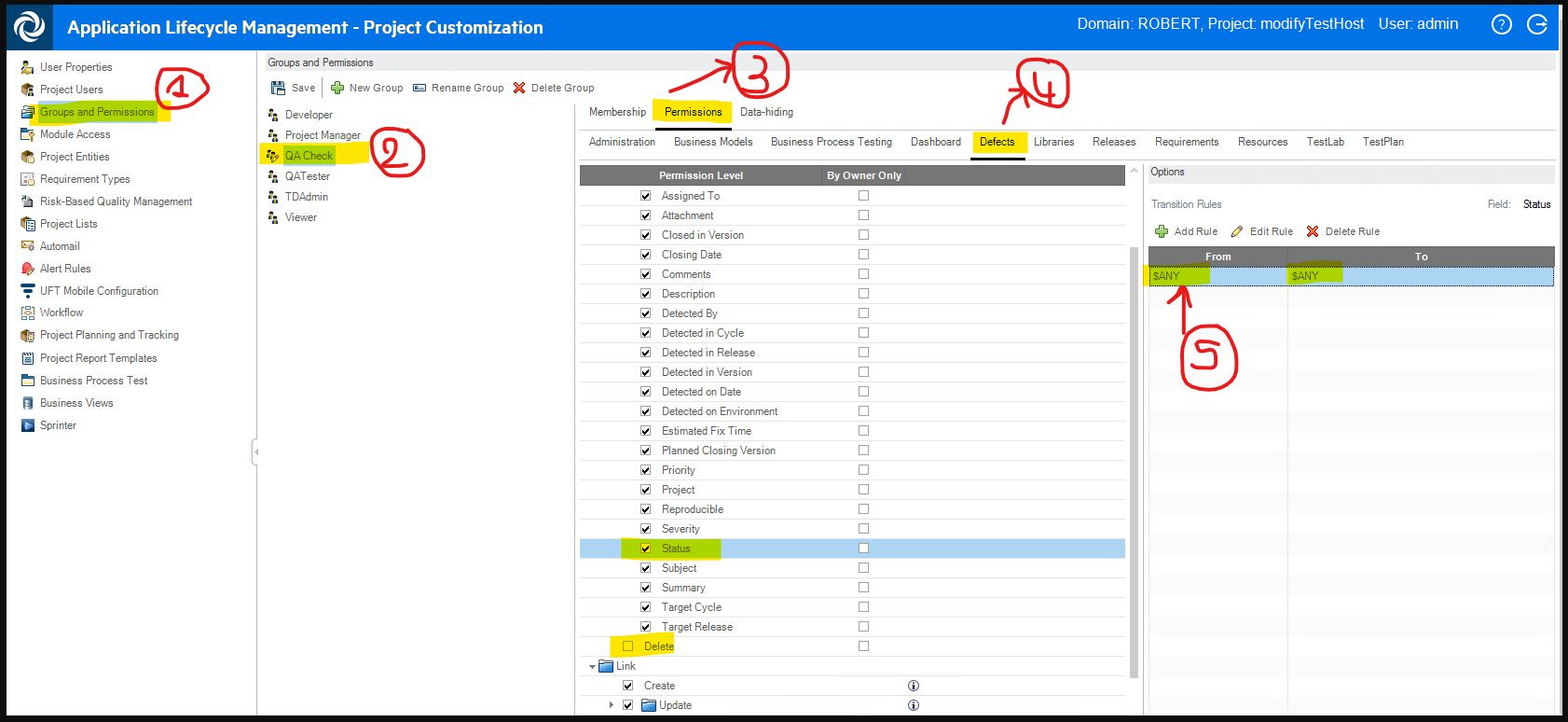Click the logout icon in header
The width and height of the screenshot is (1568, 722).
point(1537,25)
